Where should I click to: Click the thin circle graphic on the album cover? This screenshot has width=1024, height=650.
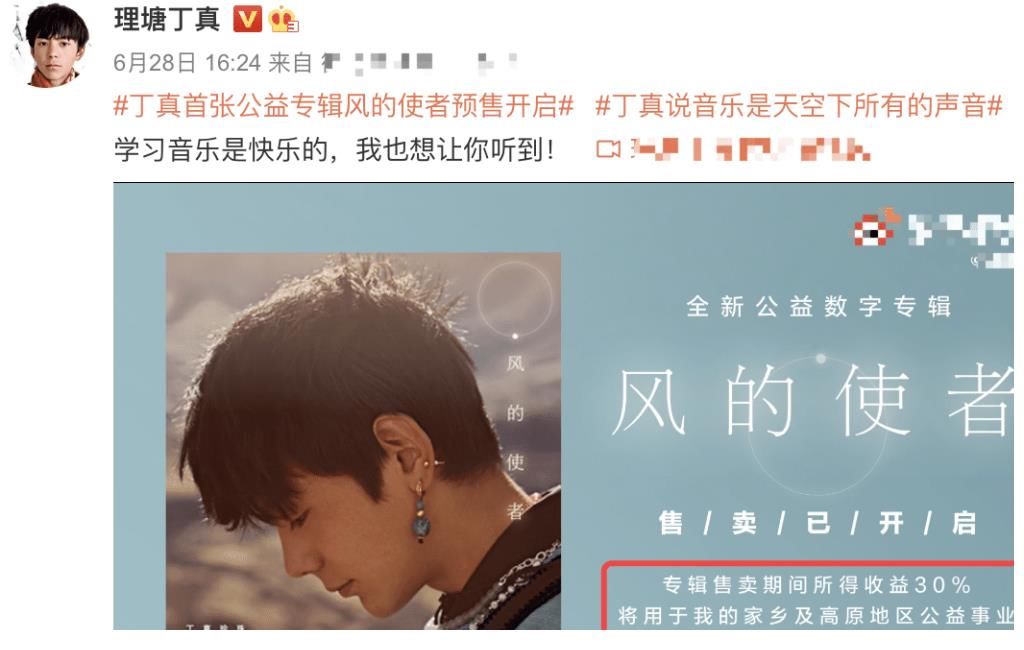pyautogui.click(x=515, y=299)
